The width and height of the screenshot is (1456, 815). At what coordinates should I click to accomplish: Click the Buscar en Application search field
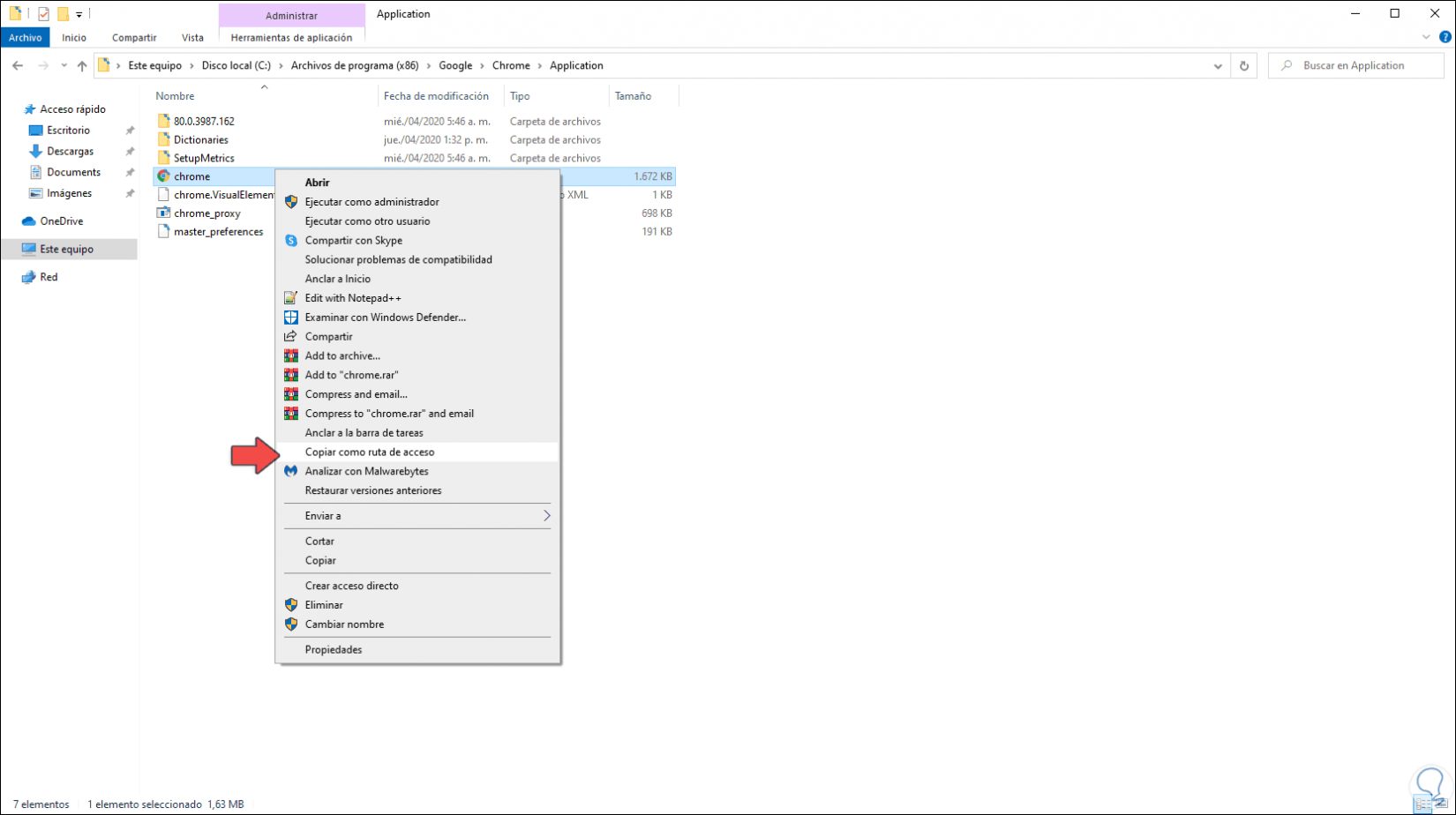1355,66
